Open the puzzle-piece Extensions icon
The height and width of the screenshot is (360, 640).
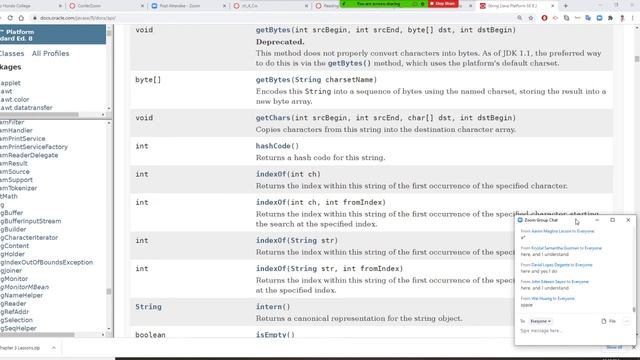(610, 18)
